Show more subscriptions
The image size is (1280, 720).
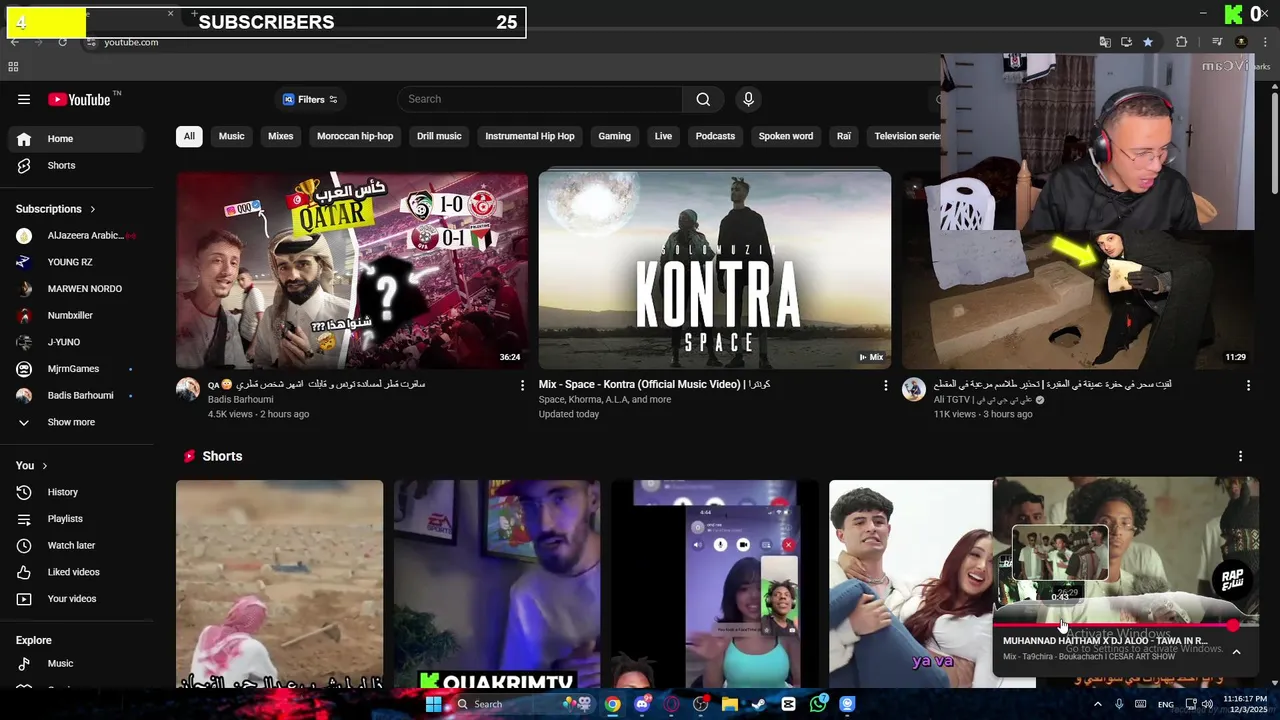click(x=76, y=422)
